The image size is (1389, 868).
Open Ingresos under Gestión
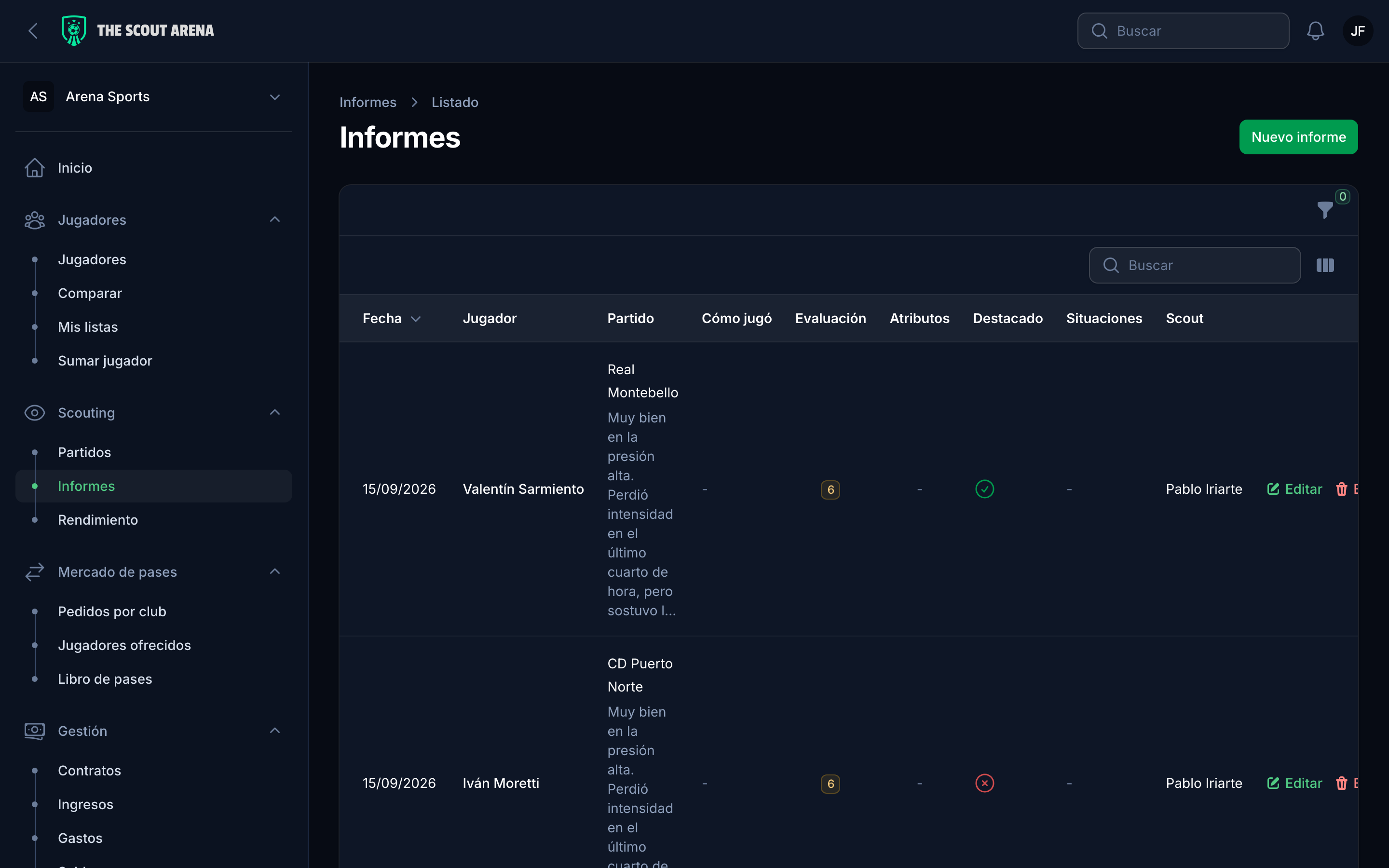coord(154,804)
